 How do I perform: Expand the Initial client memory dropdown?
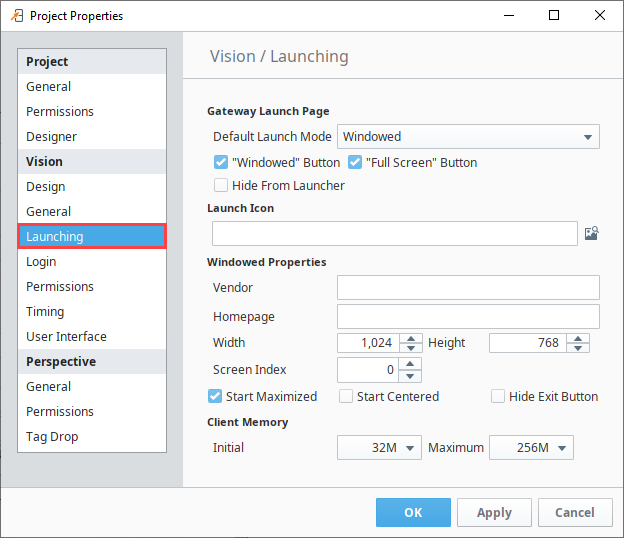click(x=379, y=447)
